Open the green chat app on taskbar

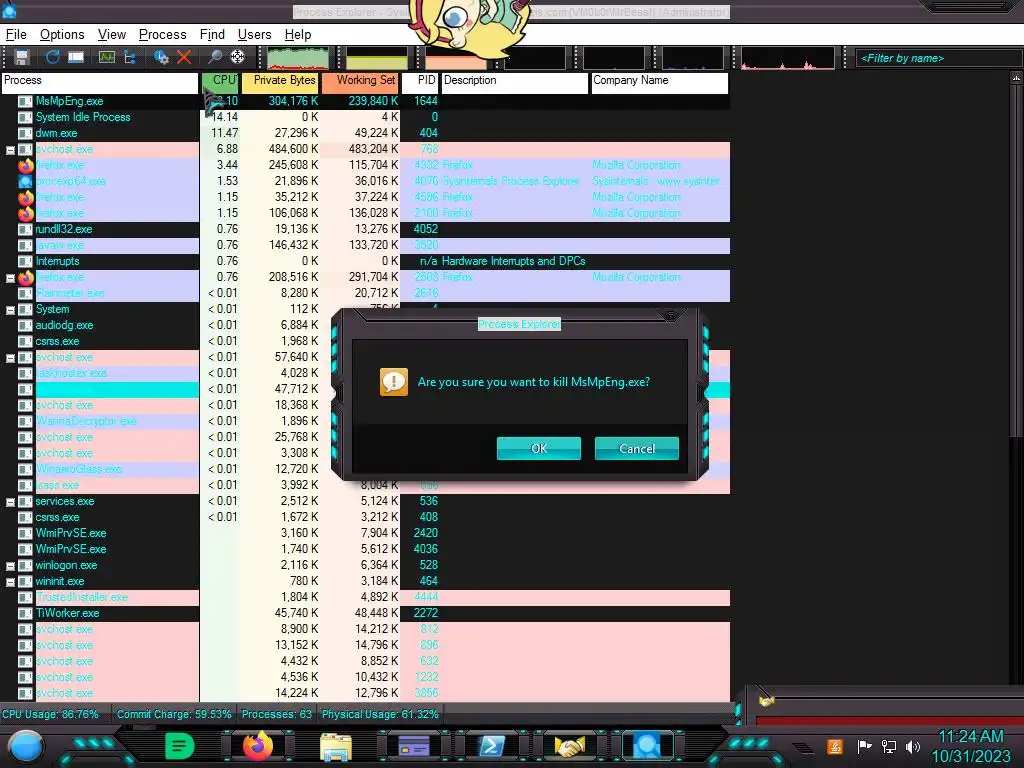click(180, 746)
